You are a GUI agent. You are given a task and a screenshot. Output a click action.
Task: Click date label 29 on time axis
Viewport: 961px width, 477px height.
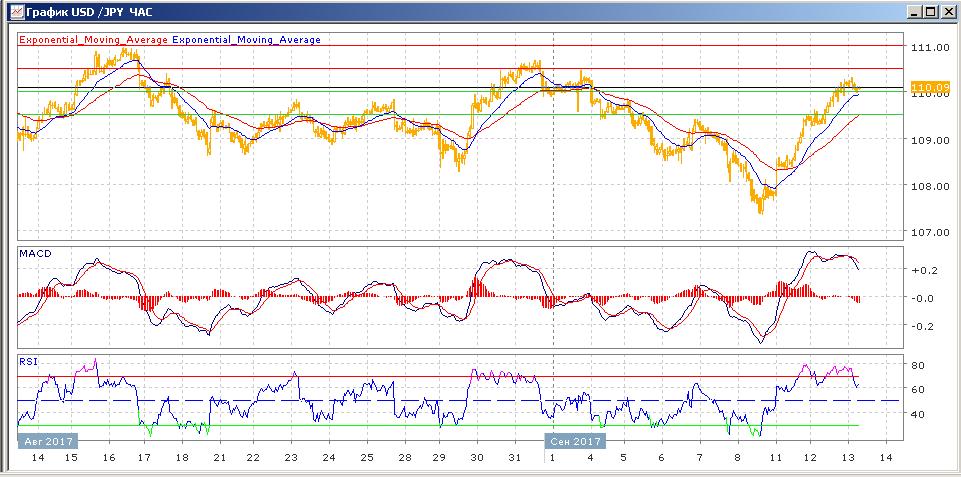point(439,459)
